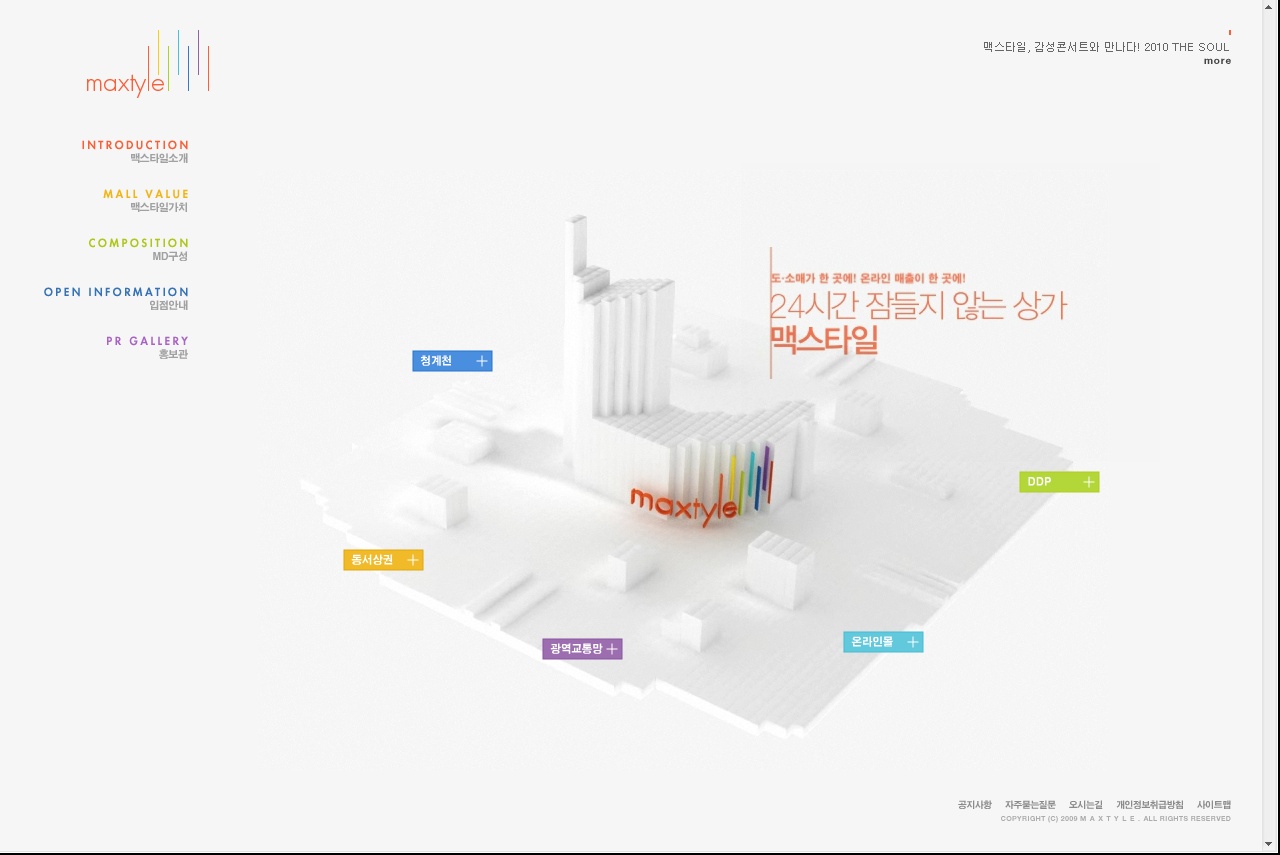Click the 24시간 잠들지 않는 상가 headline
This screenshot has height=855, width=1280.
(x=918, y=306)
